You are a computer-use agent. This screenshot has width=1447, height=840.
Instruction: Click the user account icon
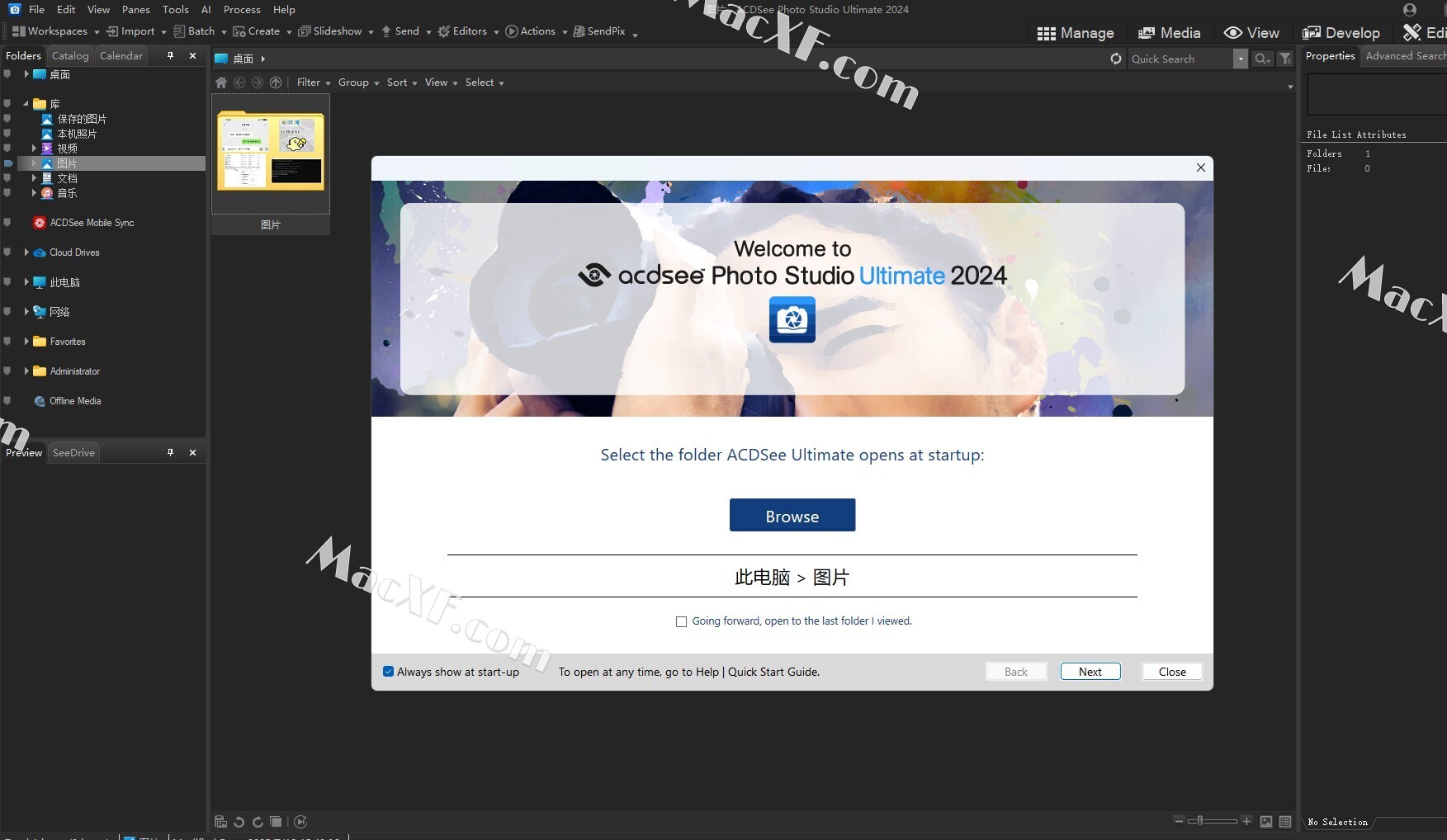(1410, 10)
